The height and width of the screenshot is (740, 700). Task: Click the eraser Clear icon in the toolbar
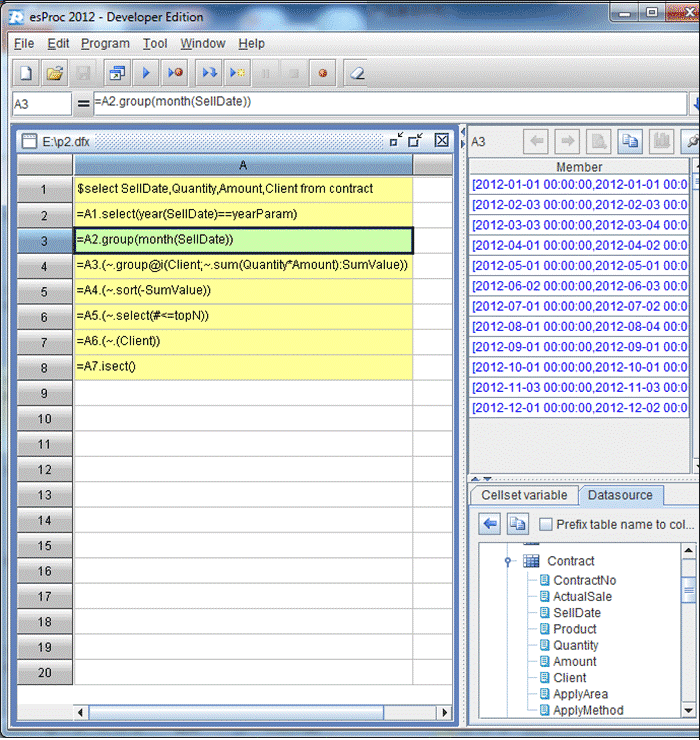pyautogui.click(x=357, y=73)
